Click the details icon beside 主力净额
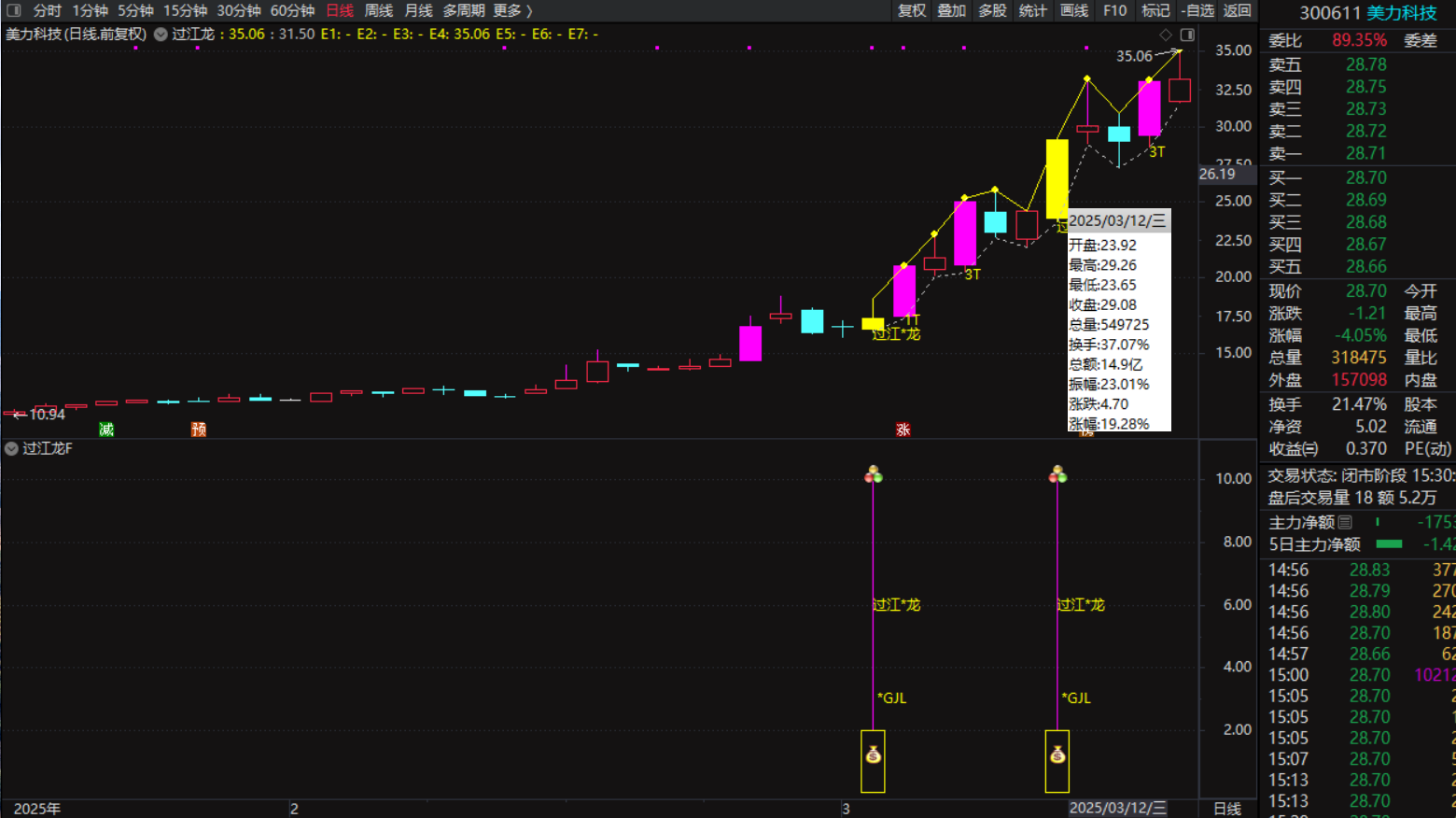Image resolution: width=1456 pixels, height=818 pixels. (x=1345, y=522)
